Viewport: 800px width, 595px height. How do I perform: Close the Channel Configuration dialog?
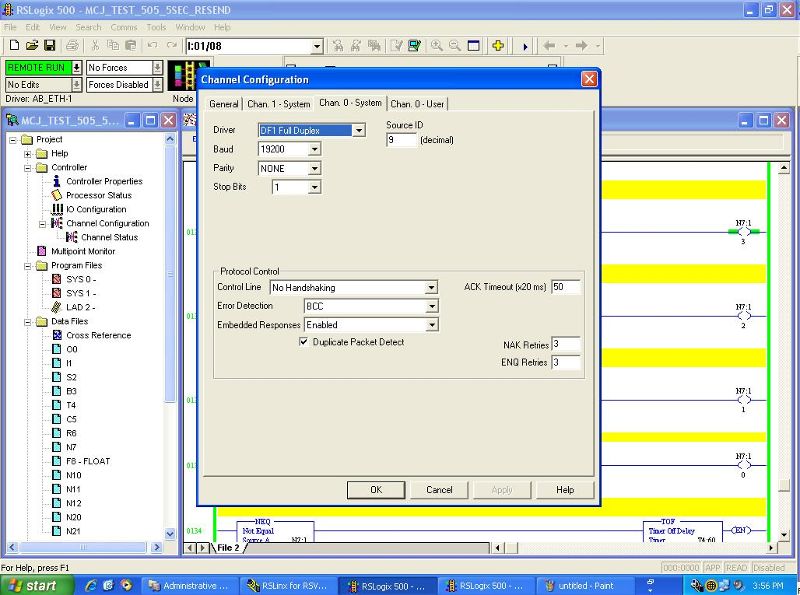coord(589,79)
